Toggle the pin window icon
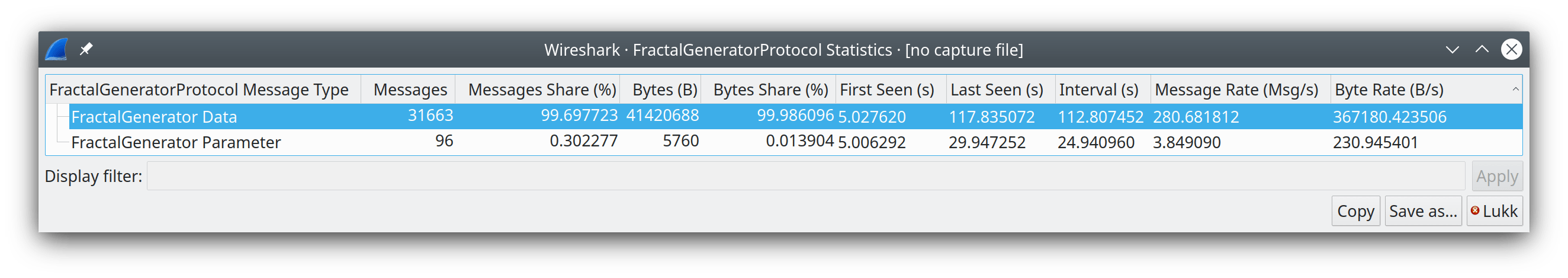This screenshot has height=278, width=1568. pos(86,49)
